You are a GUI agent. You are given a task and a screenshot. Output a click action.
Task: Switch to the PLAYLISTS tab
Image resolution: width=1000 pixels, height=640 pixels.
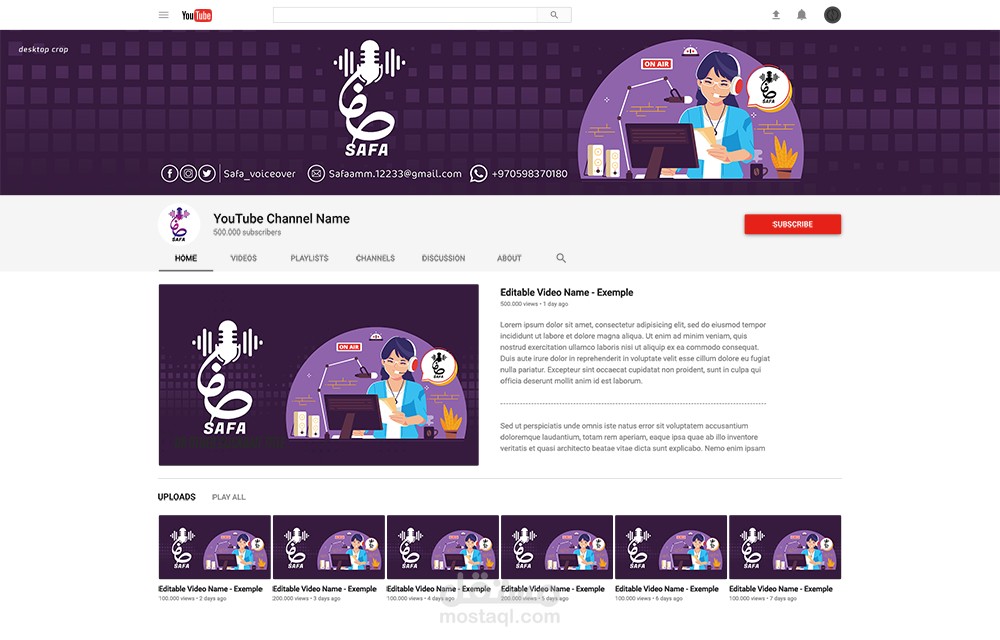(x=309, y=258)
